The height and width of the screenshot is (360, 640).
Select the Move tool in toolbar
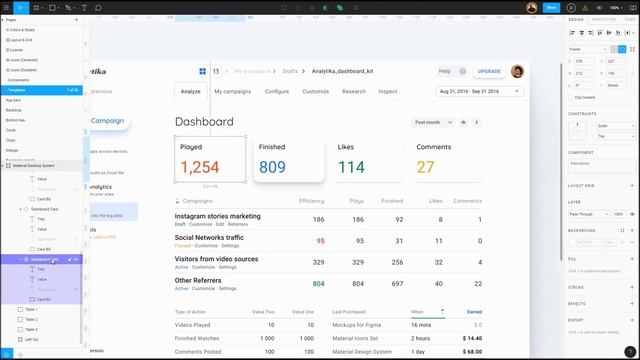pos(20,7)
